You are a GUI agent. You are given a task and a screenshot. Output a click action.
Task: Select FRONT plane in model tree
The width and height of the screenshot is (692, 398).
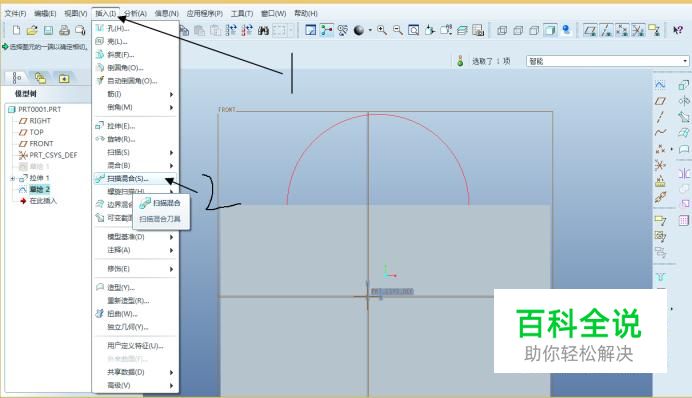tap(41, 143)
